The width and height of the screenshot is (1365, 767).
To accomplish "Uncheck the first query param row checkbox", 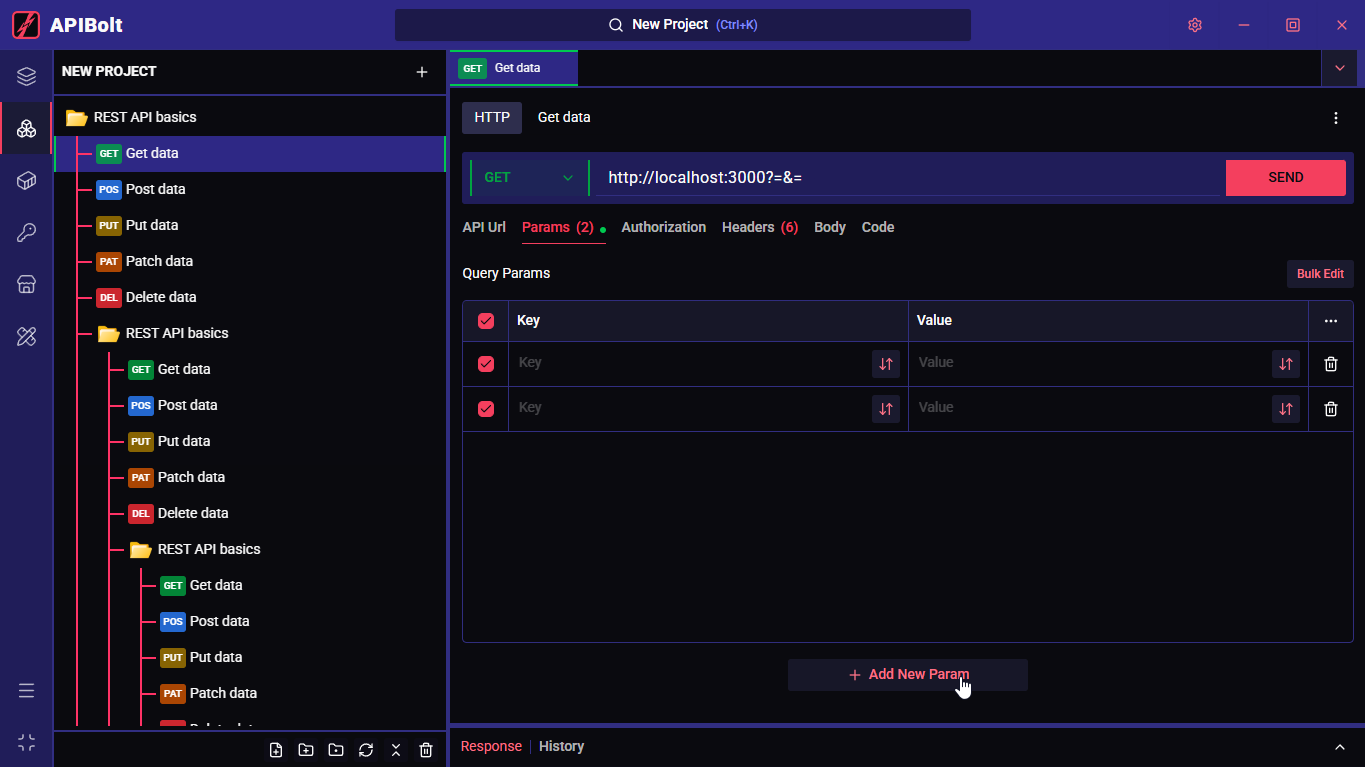I will tap(486, 364).
